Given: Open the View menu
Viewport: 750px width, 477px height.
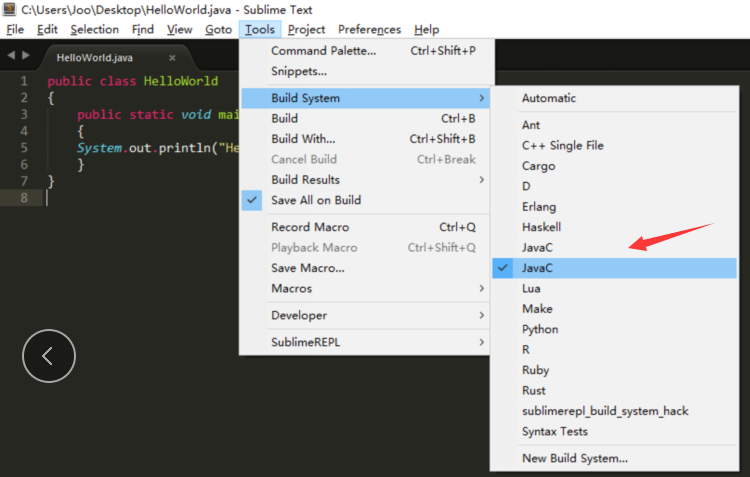Looking at the screenshot, I should [179, 30].
